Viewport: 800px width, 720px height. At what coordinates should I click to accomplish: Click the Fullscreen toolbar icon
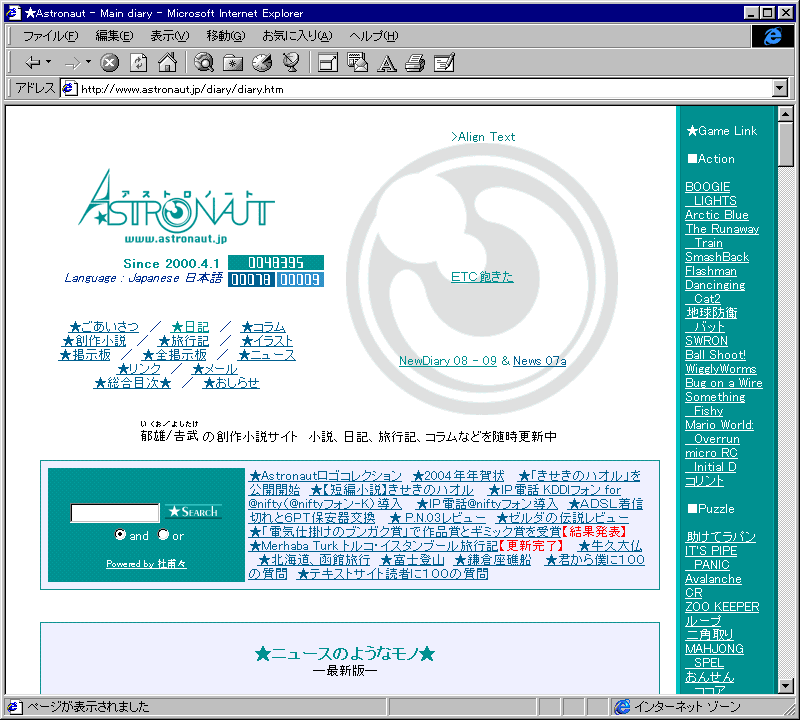pos(328,63)
